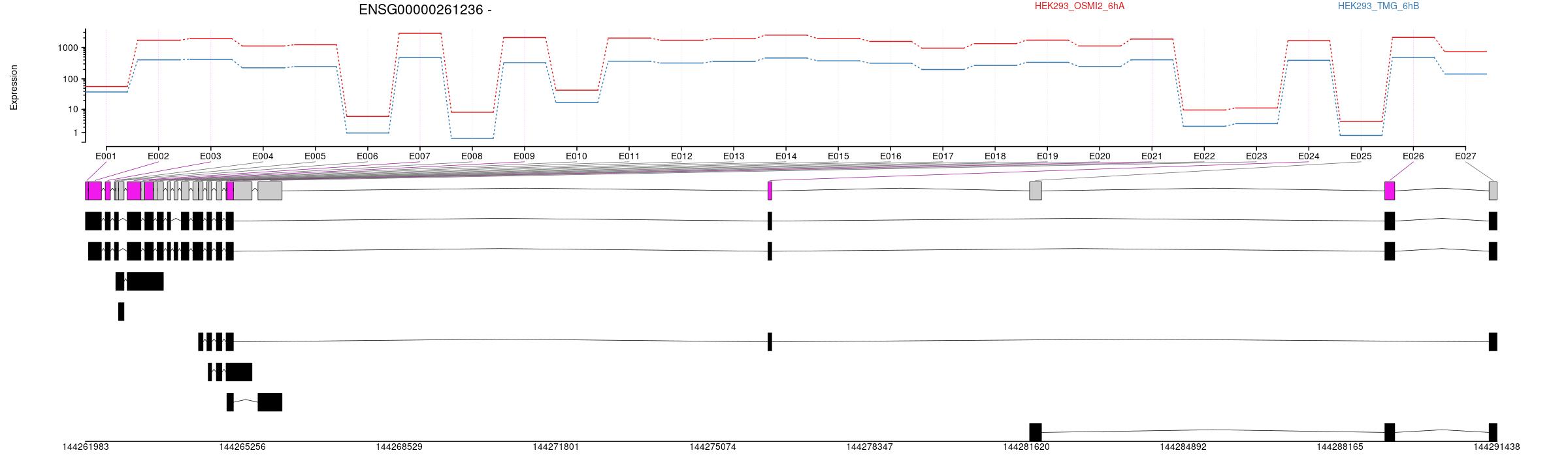Click exon label E018
Image resolution: width=1568 pixels, height=457 pixels.
click(x=995, y=157)
